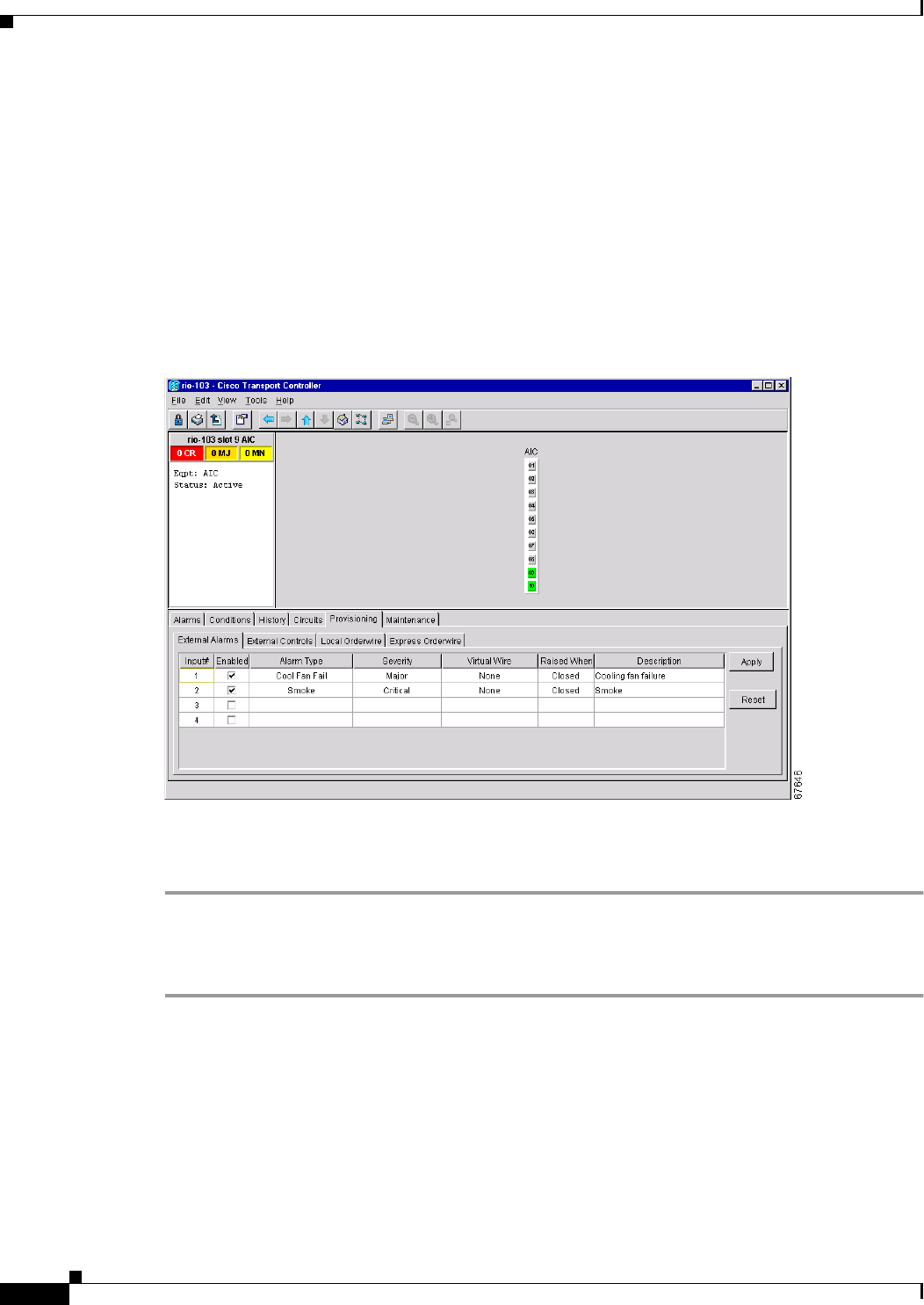The height and width of the screenshot is (1305, 924).
Task: Click the Severity column header
Action: tap(397, 661)
